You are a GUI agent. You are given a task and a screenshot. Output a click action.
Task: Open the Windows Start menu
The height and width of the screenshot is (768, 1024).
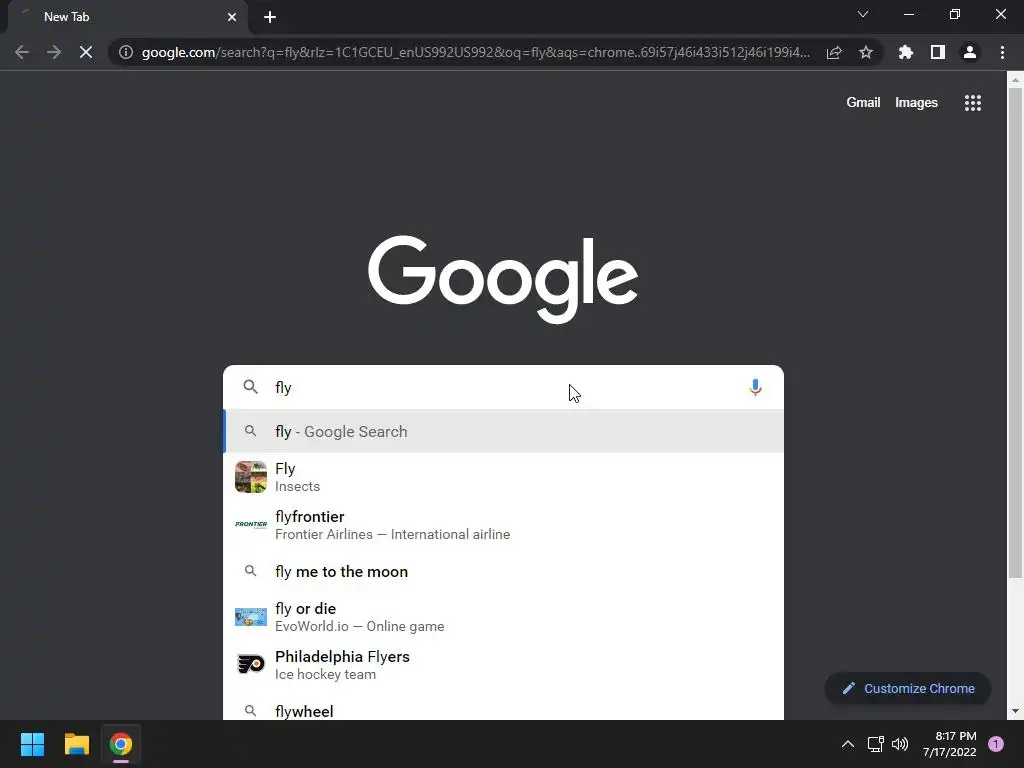pyautogui.click(x=32, y=744)
